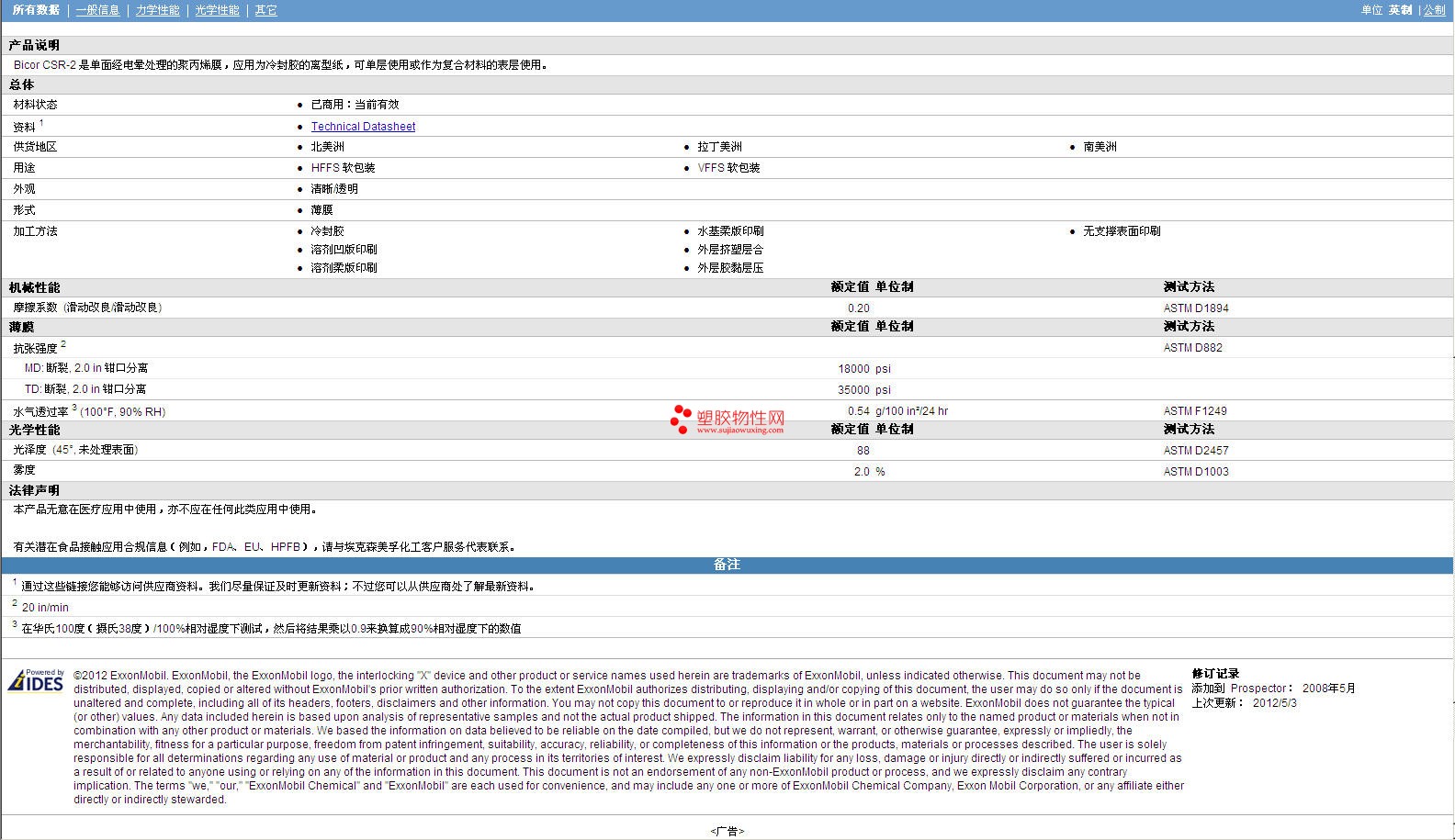Screen dimensions: 1455x840
Task: Click the 清晰/透明 appearance value
Action: 334,189
